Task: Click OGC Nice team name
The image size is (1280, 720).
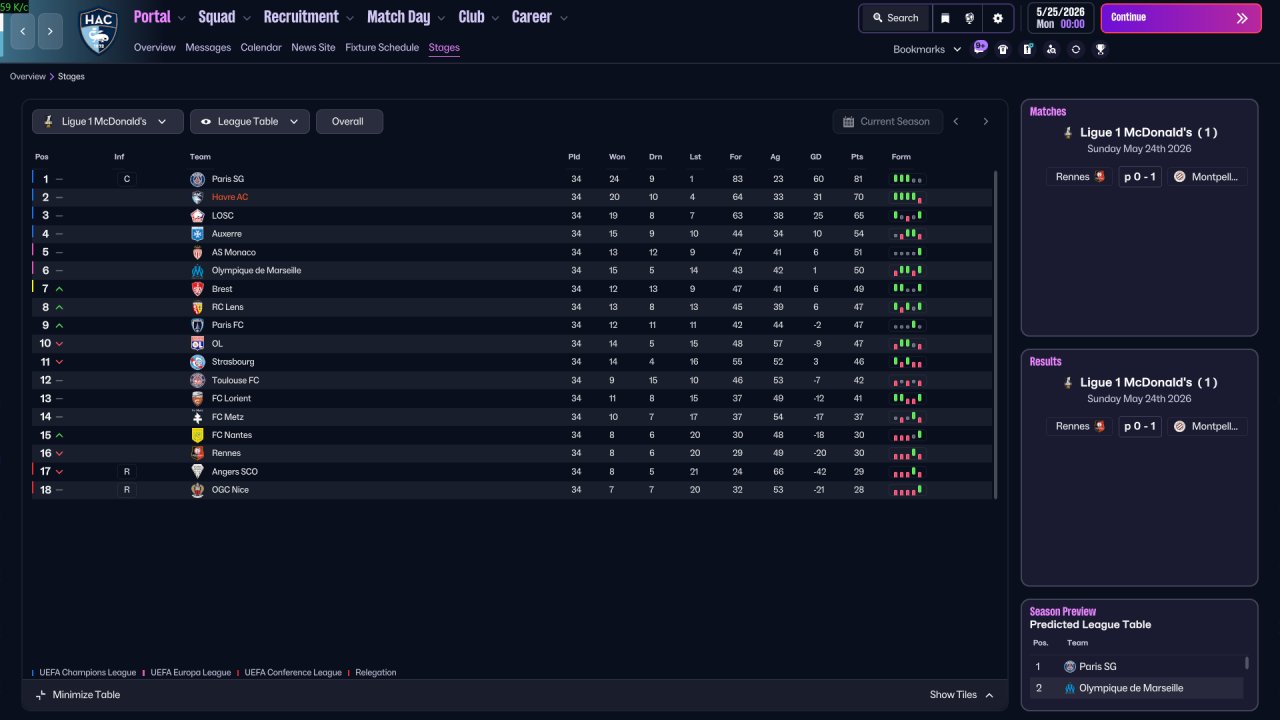Action: [230, 490]
